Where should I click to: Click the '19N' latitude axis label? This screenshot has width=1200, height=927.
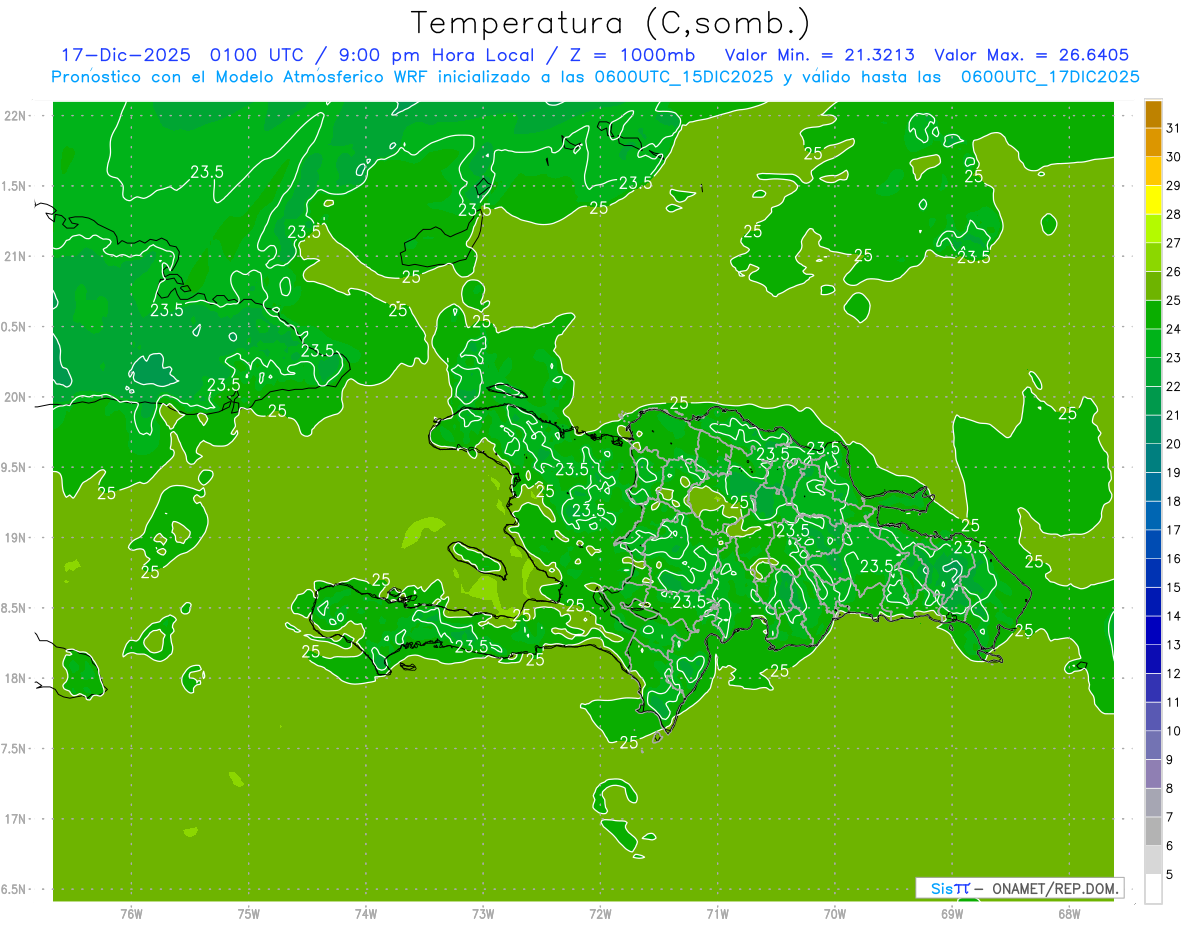click(x=16, y=538)
